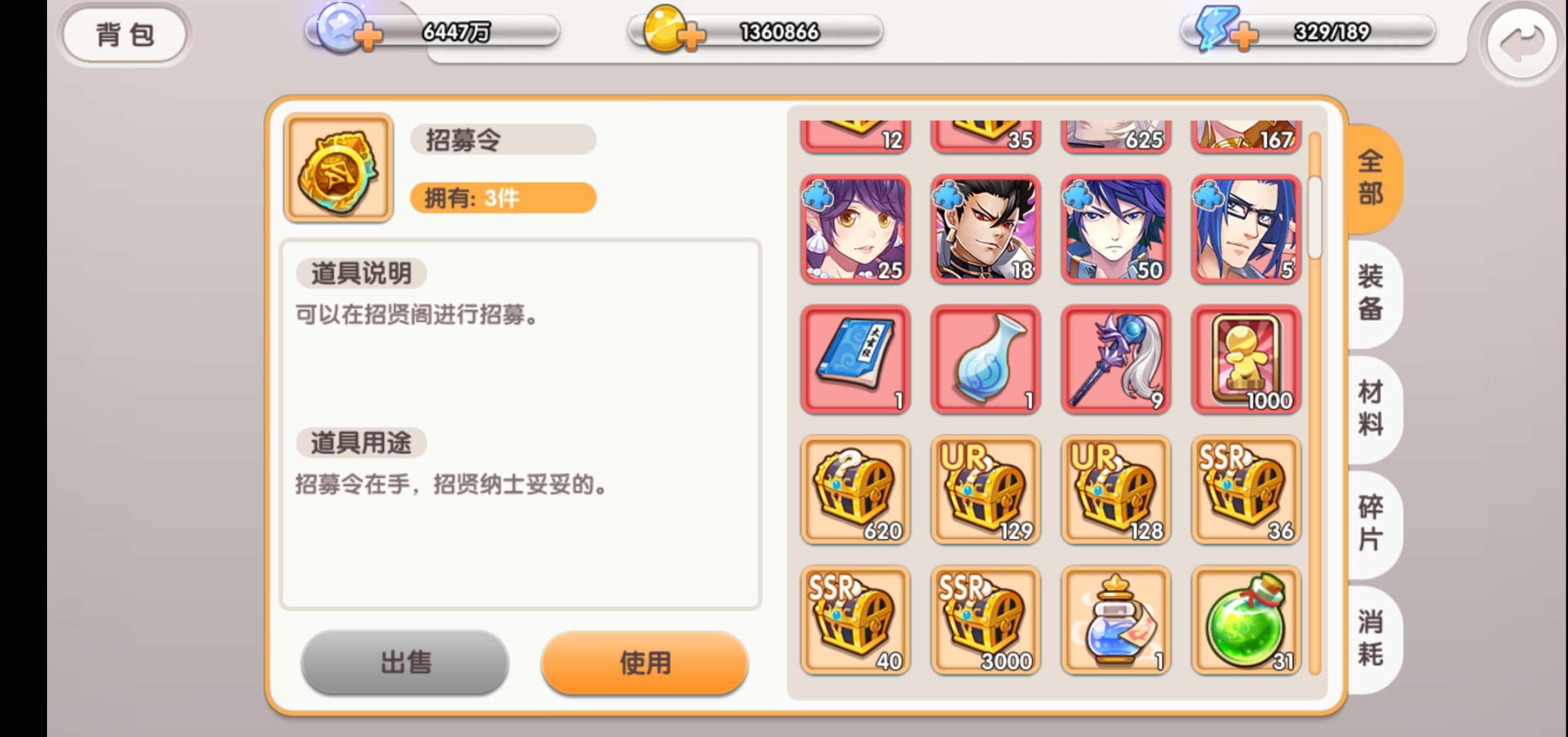Add lightning energy using plus icon
Image resolution: width=1568 pixels, height=737 pixels.
tap(1245, 37)
